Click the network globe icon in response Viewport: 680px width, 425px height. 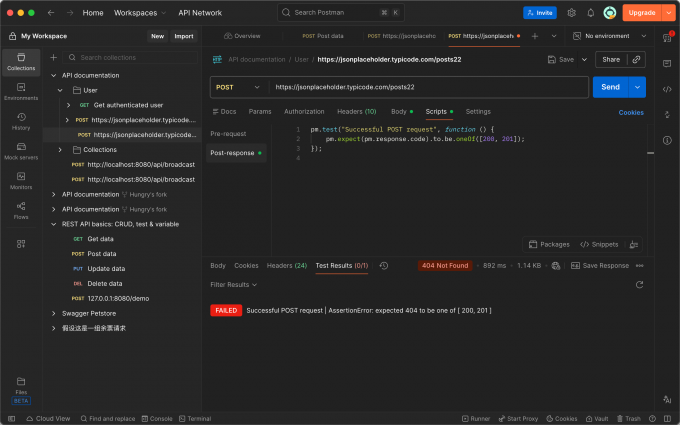[556, 265]
